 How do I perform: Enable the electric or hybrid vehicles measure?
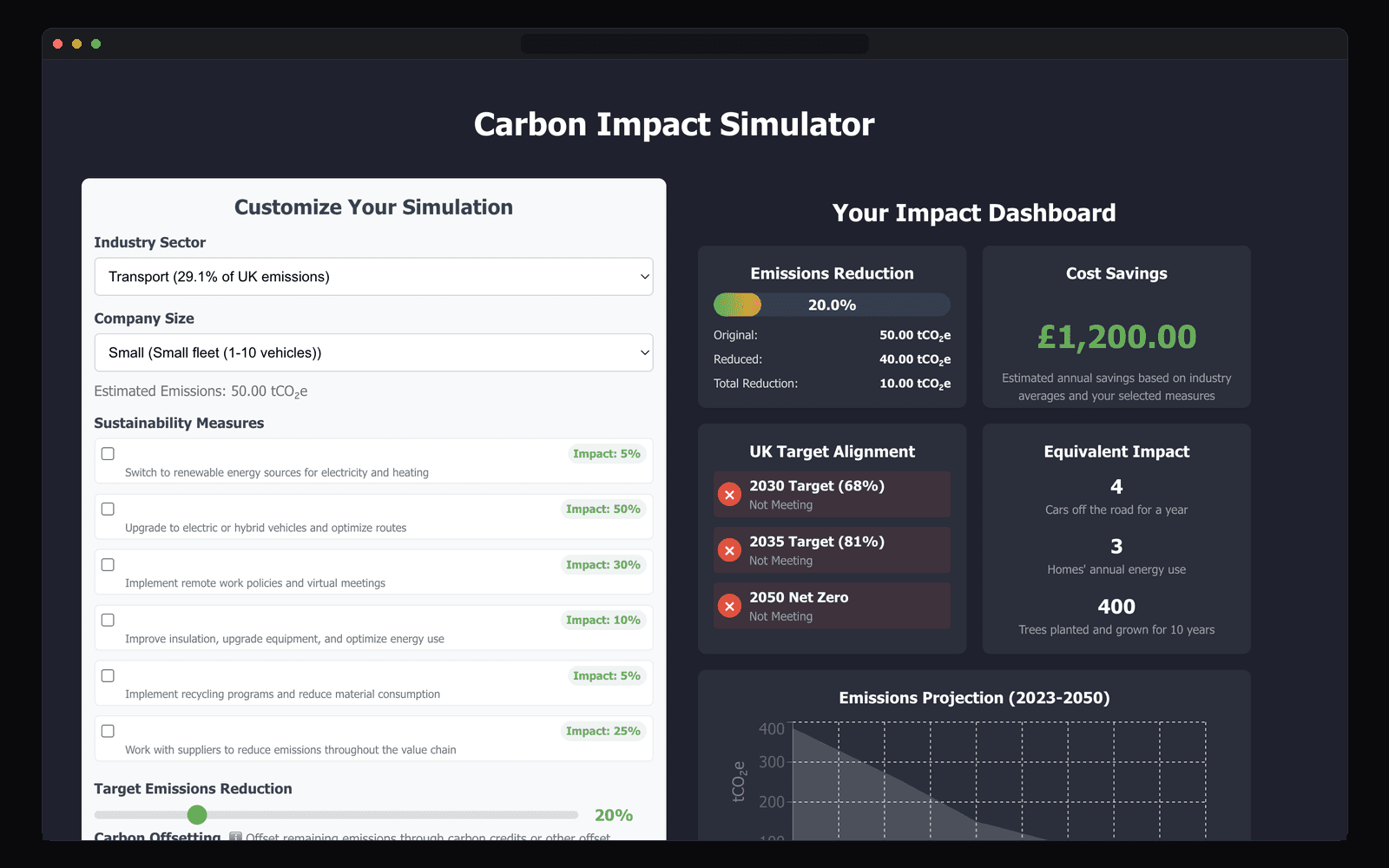pos(108,508)
